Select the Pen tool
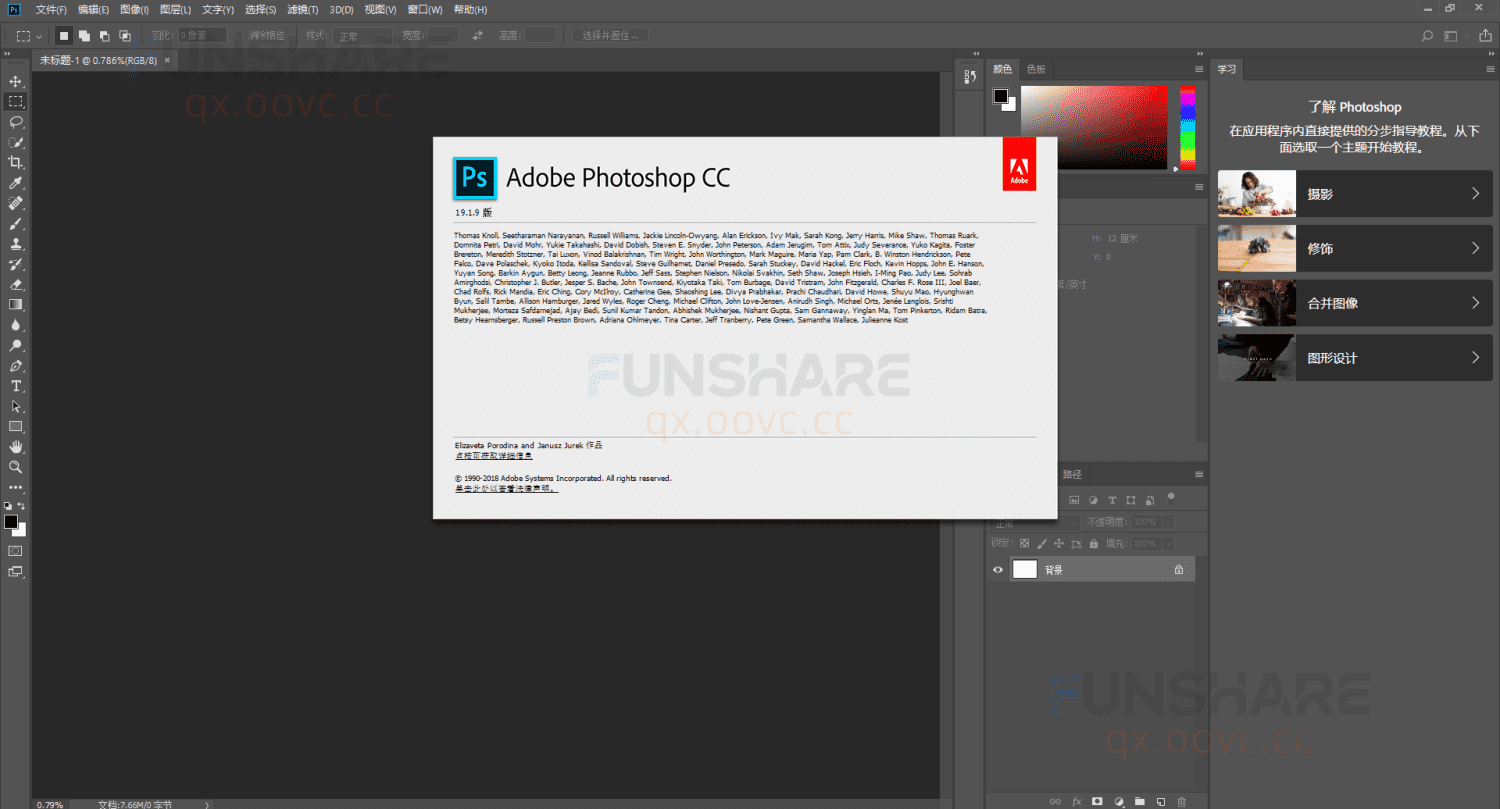 [15, 366]
